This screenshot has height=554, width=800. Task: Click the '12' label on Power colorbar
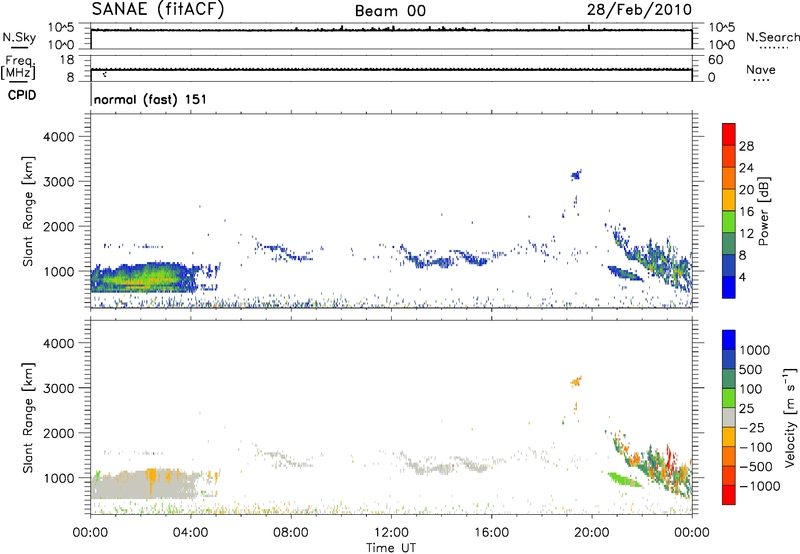pos(746,234)
